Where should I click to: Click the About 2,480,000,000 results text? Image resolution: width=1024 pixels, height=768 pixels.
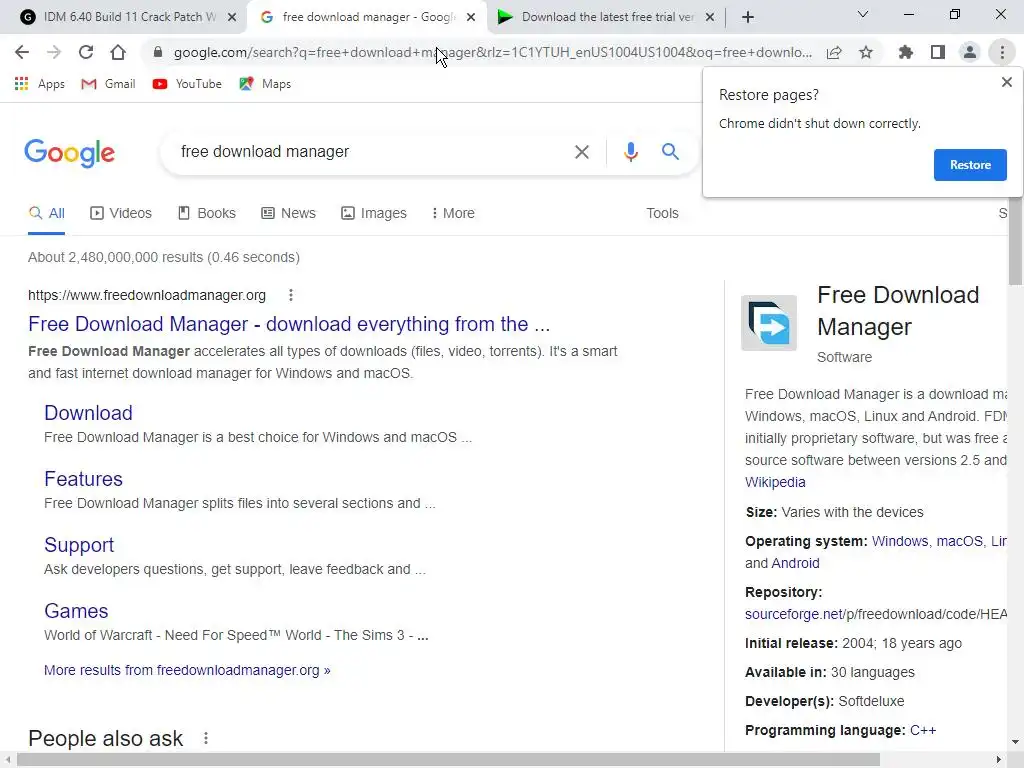pyautogui.click(x=164, y=257)
